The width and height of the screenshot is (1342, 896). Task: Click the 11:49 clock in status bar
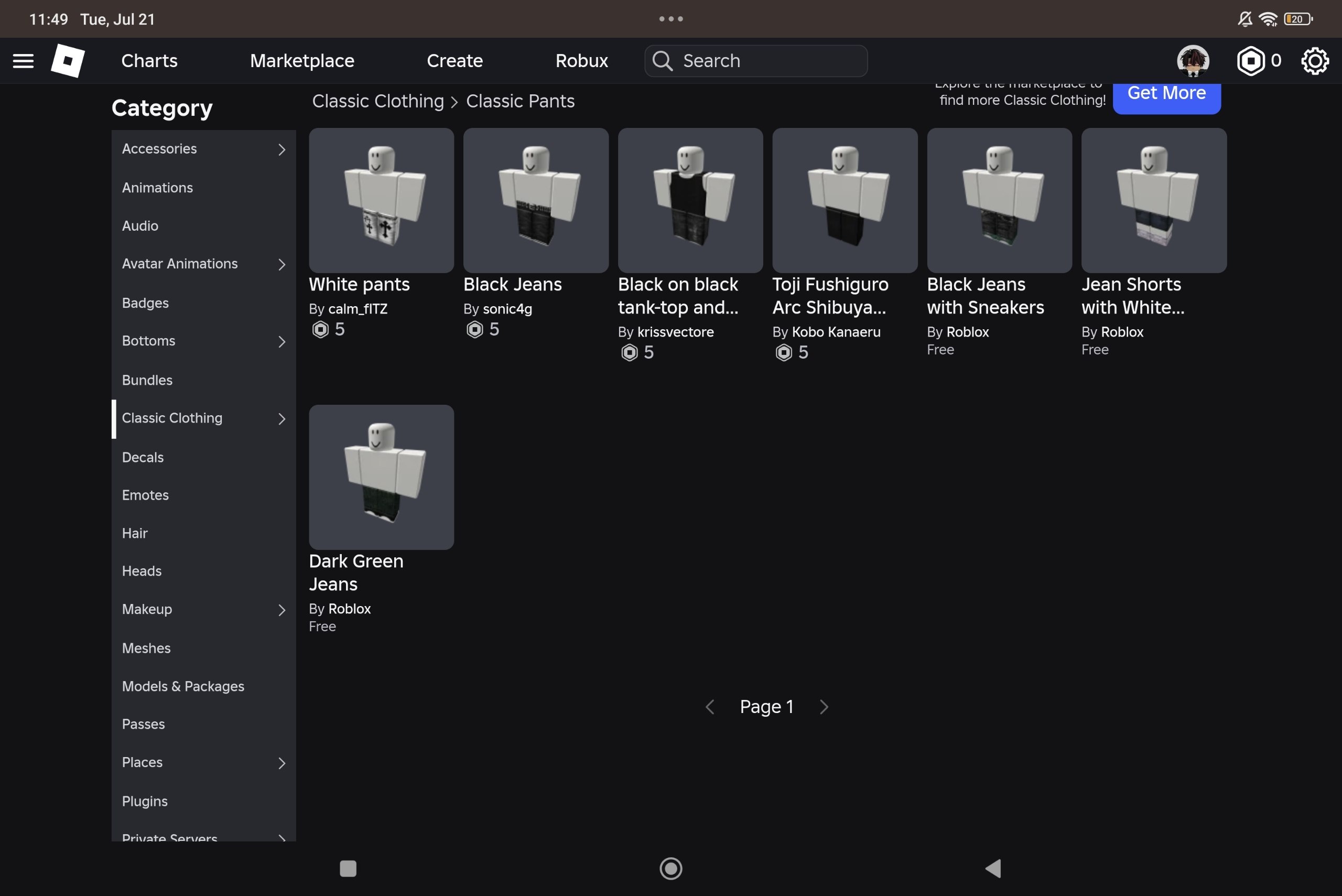[49, 19]
